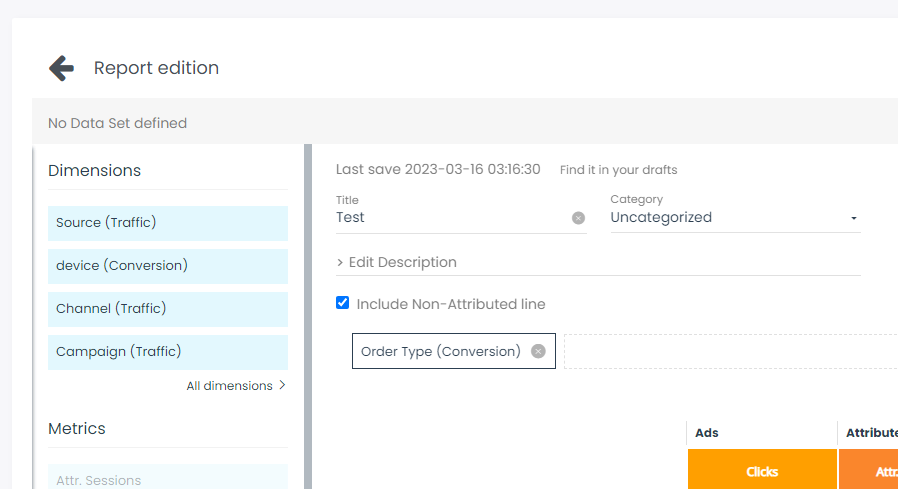
Task: Click the dark orange Attributed metric cell
Action: point(868,471)
